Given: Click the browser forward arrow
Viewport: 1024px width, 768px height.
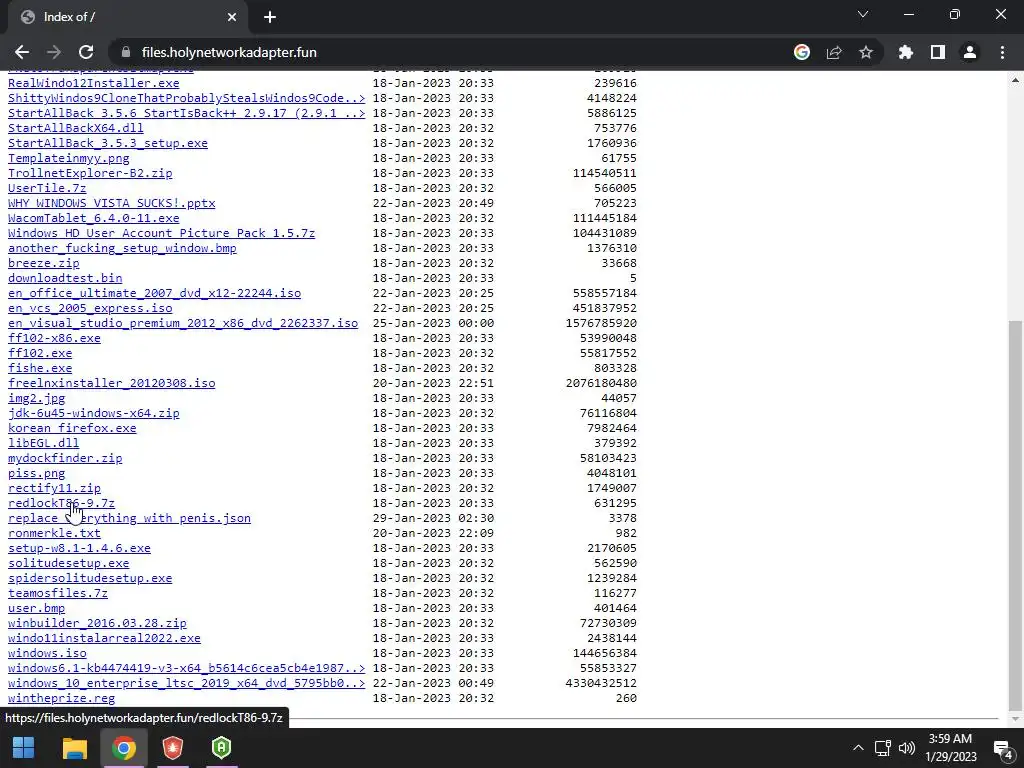Looking at the screenshot, I should pyautogui.click(x=54, y=52).
